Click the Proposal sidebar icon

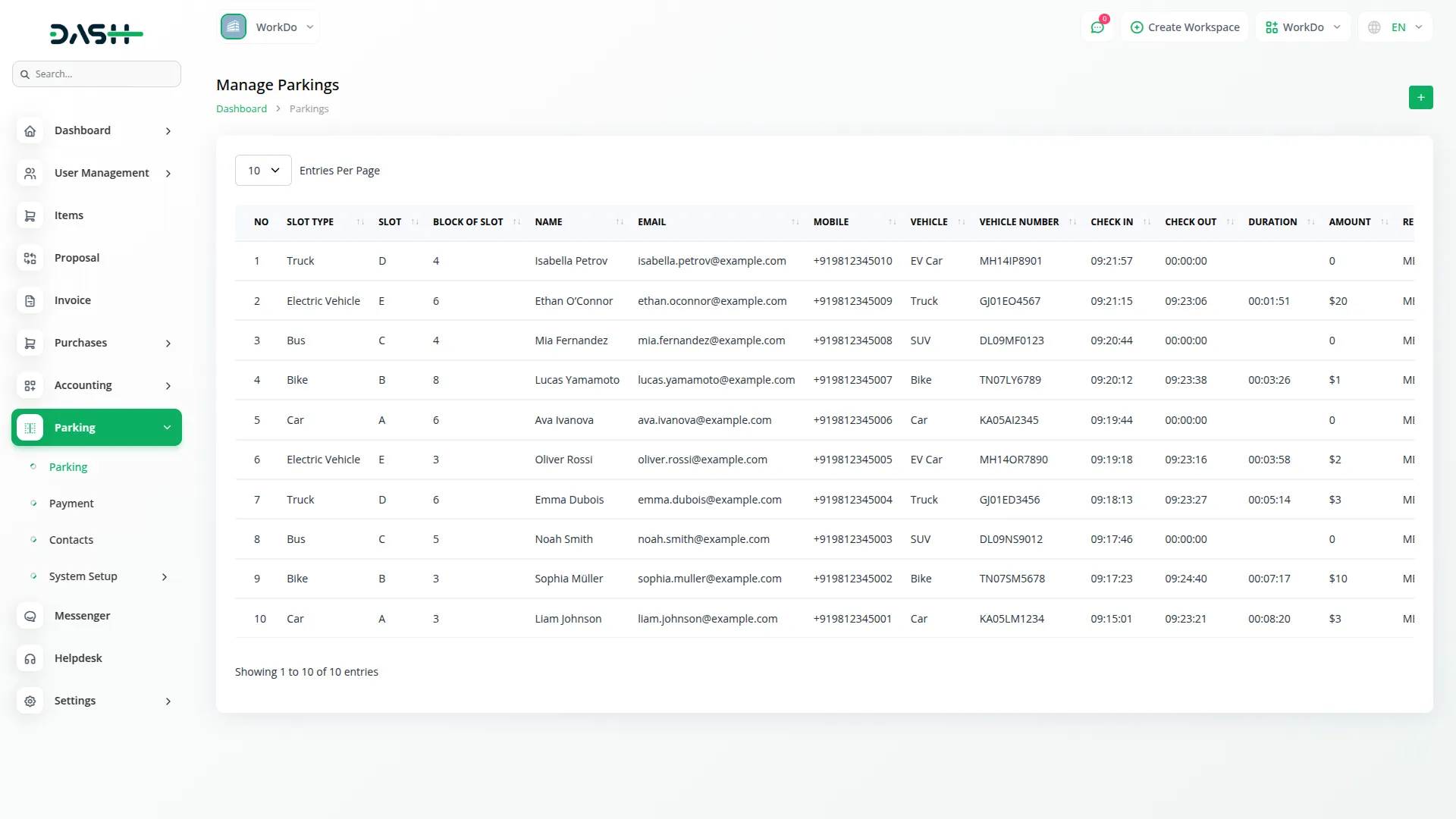[x=30, y=259]
